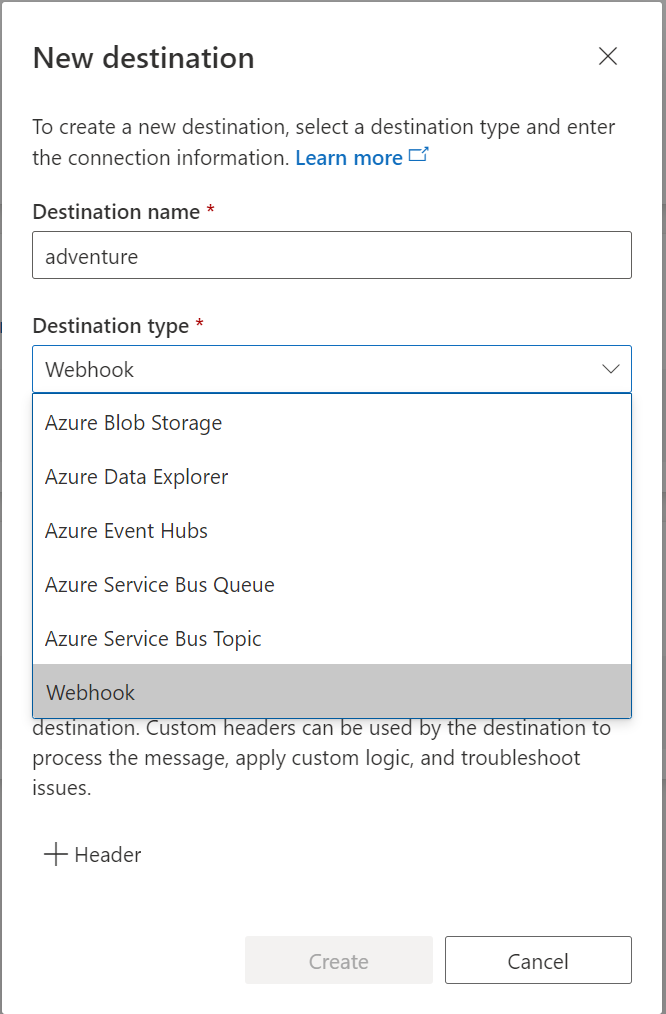The image size is (666, 1014).
Task: Choose Azure Data Explorer as destination type
Action: (x=332, y=477)
